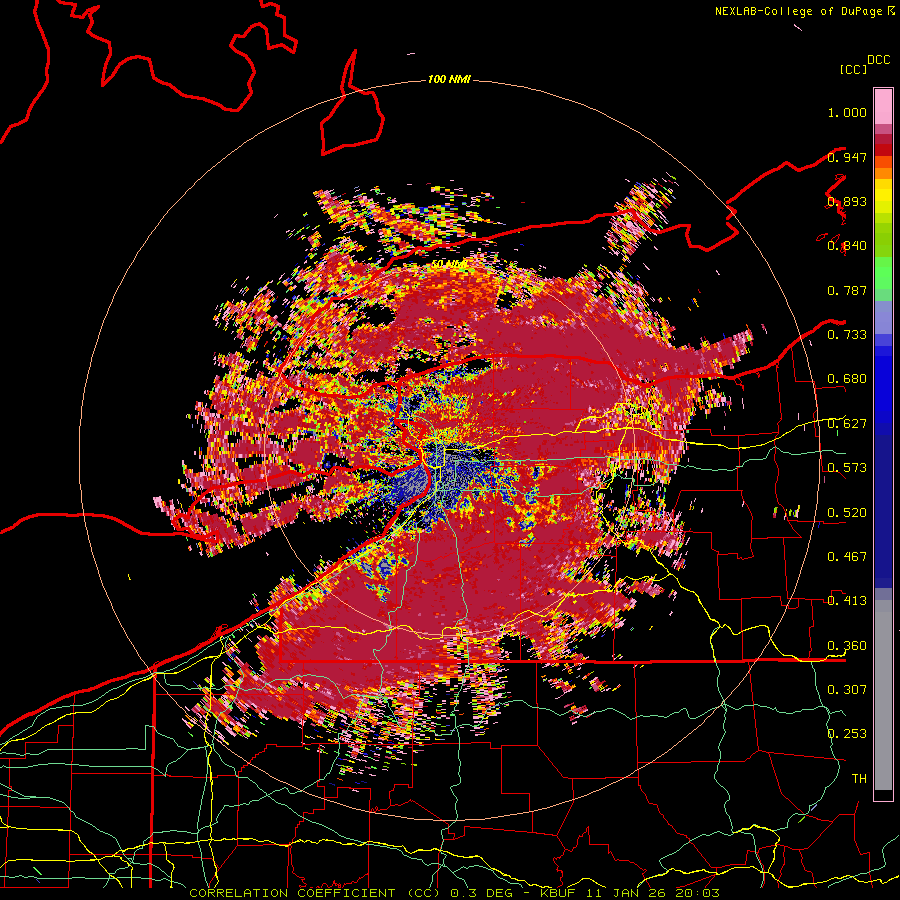
Task: Select the 0.307 scale value
Action: pyautogui.click(x=847, y=690)
